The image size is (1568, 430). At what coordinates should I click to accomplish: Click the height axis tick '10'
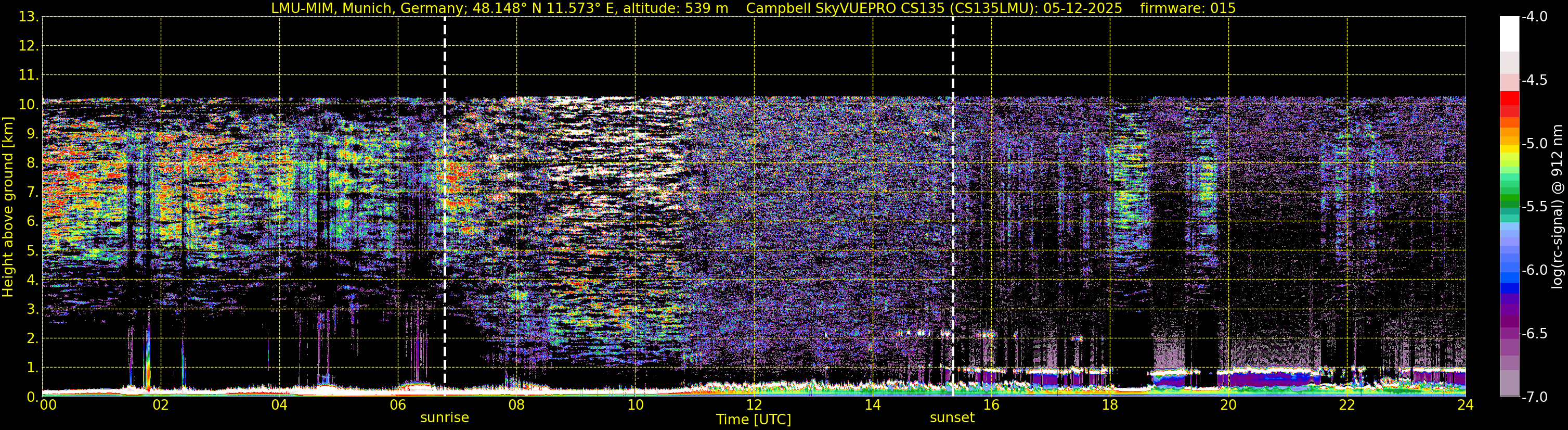pyautogui.click(x=28, y=105)
